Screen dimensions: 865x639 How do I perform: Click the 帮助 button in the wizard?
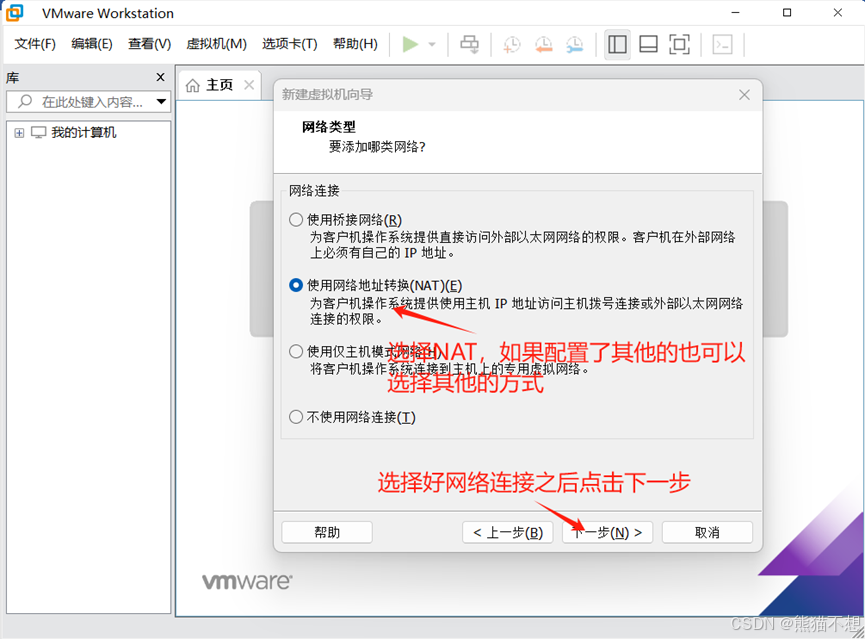coord(326,532)
